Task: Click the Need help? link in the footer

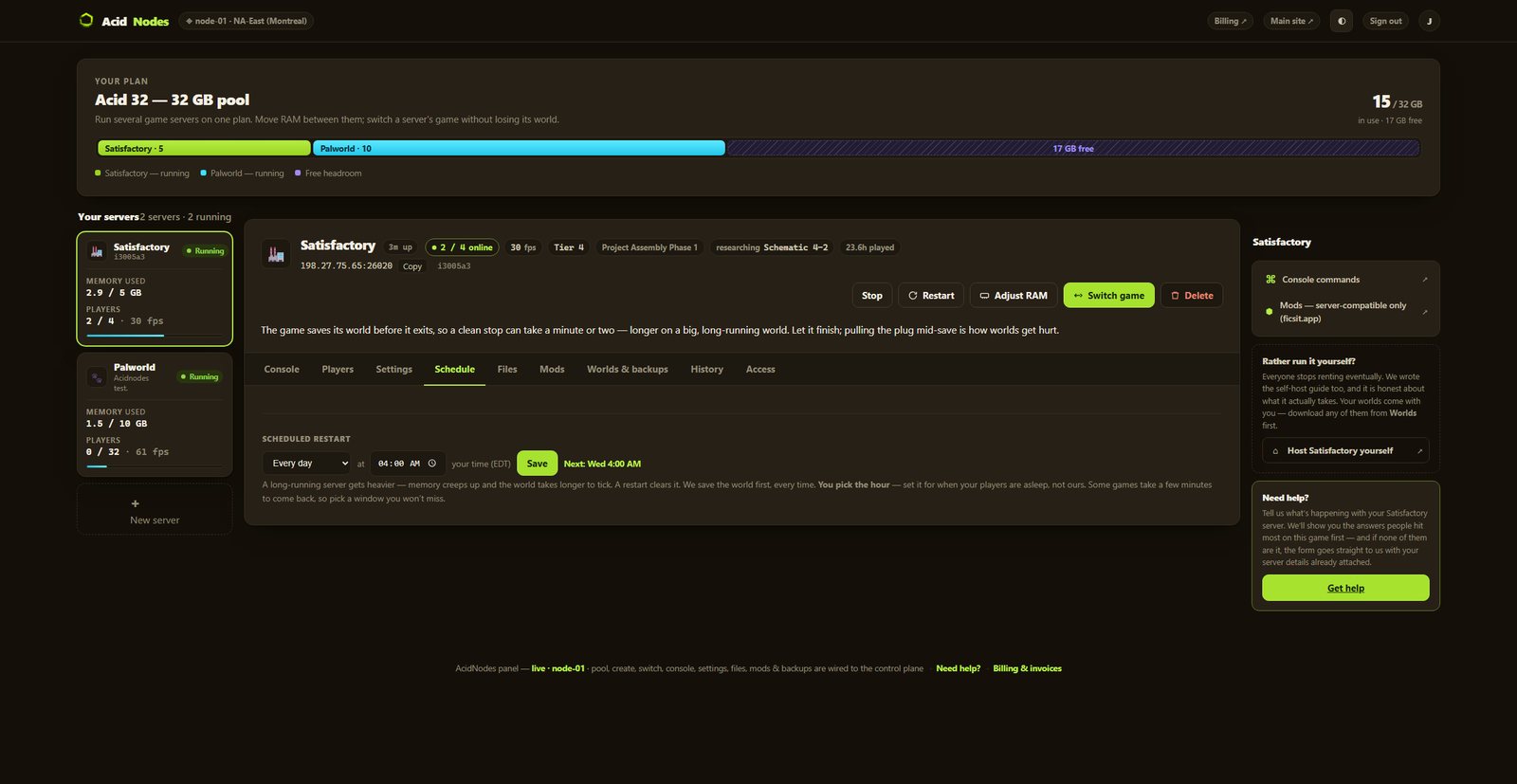Action: 958,668
